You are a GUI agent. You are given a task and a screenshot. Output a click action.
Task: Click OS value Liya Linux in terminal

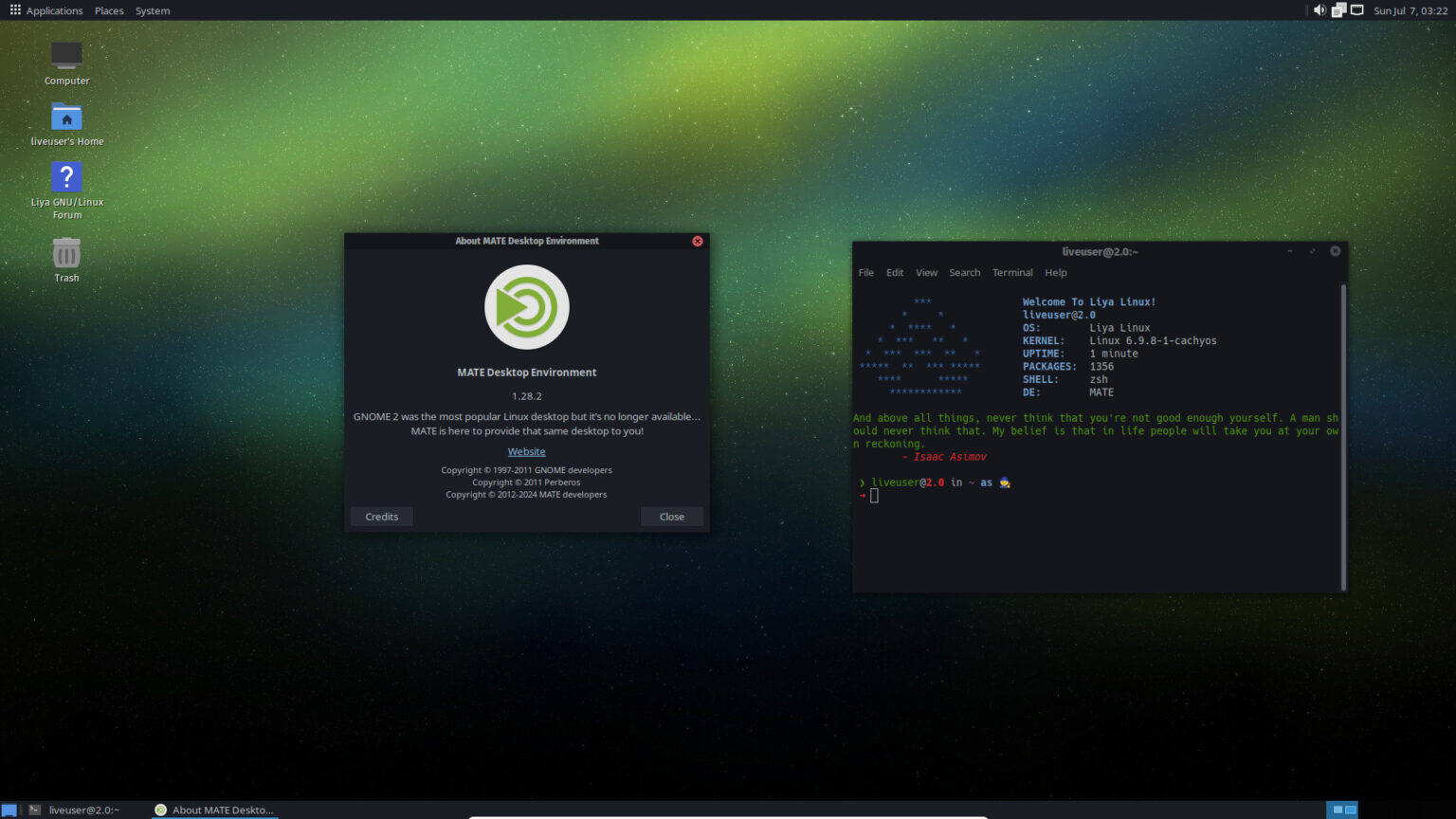click(1119, 328)
